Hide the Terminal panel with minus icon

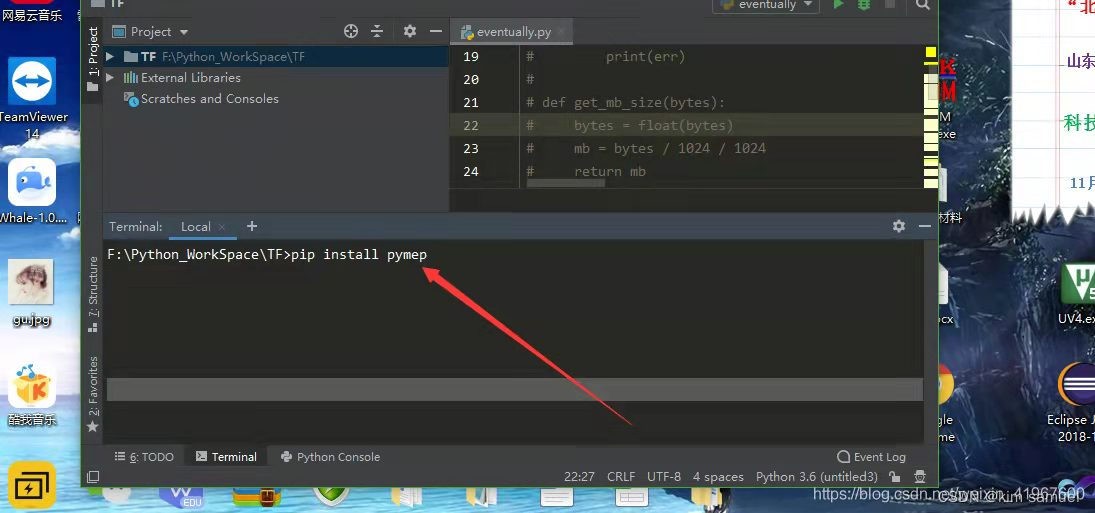coord(925,226)
